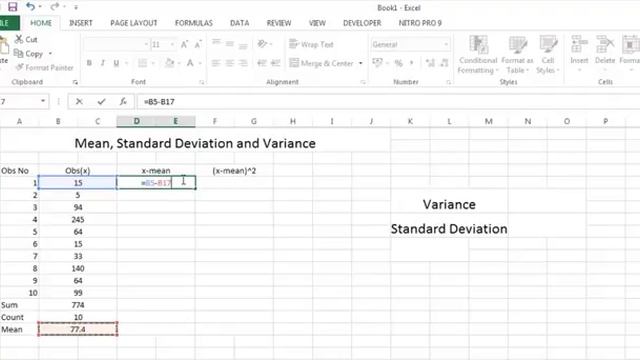Viewport: 640px width, 360px height.
Task: Open the REVIEW tab
Action: click(x=279, y=23)
